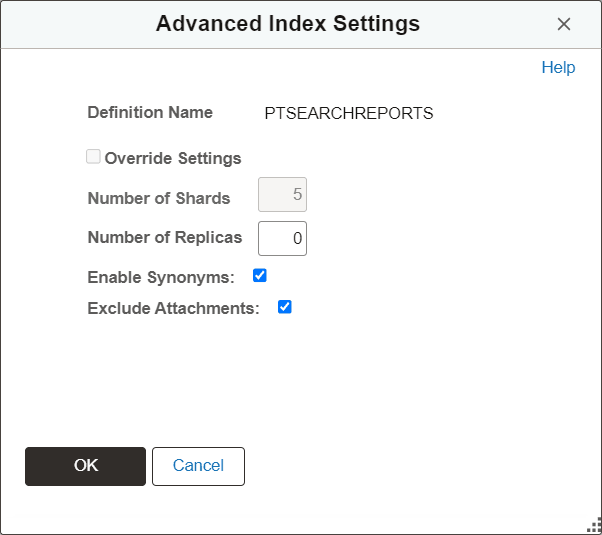Close the Advanced Index Settings dialog
The height and width of the screenshot is (535, 602).
[x=564, y=24]
